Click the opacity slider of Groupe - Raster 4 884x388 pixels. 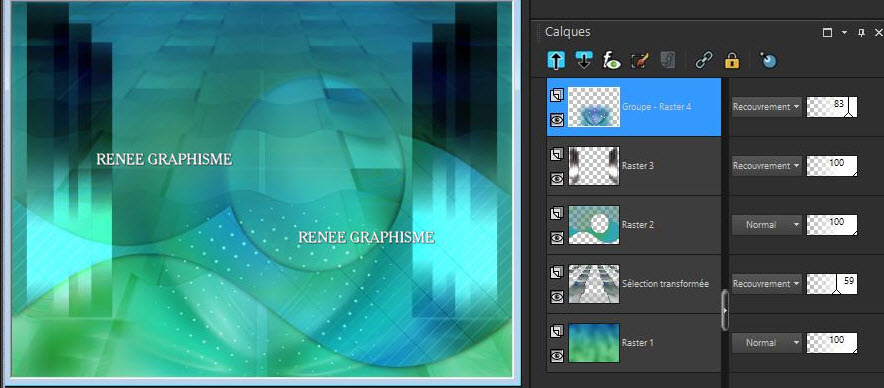tap(832, 107)
